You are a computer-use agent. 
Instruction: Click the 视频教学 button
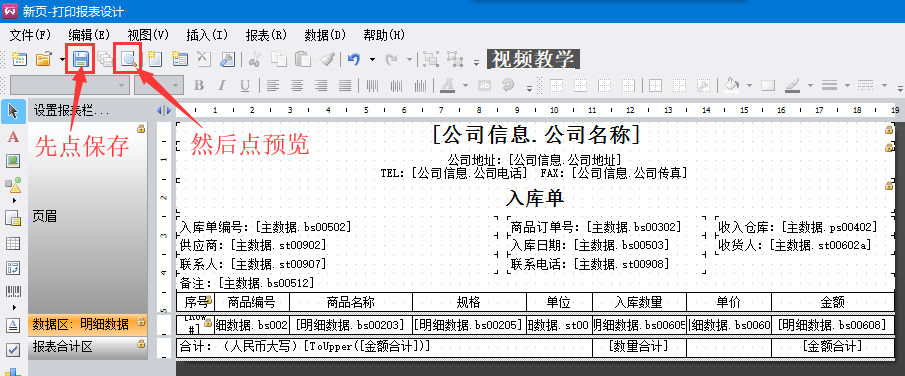pyautogui.click(x=533, y=59)
